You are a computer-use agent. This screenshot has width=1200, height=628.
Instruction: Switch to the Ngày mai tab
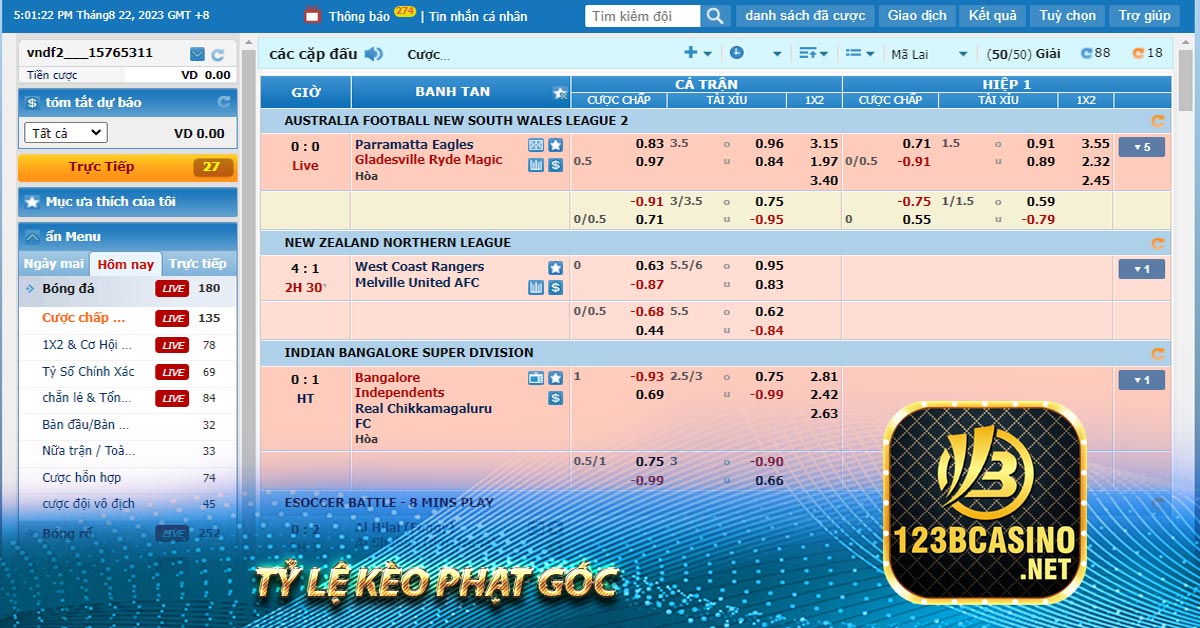(x=54, y=264)
